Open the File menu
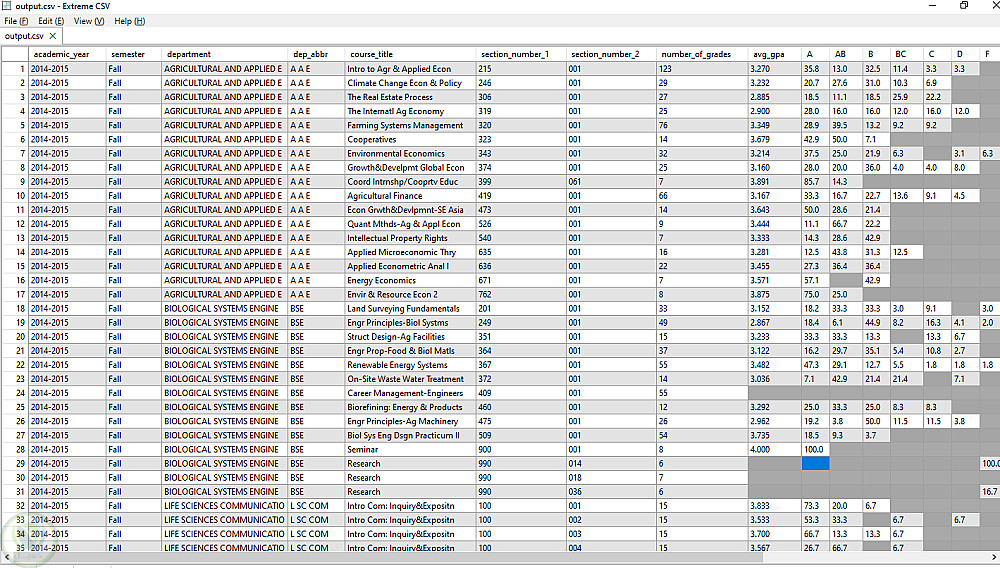 tap(16, 21)
